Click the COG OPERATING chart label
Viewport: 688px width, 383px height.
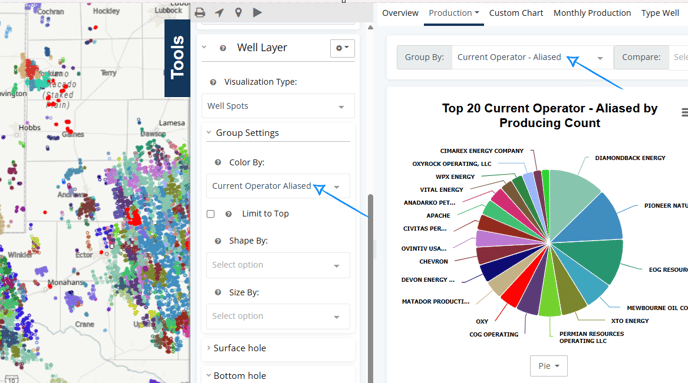(494, 334)
